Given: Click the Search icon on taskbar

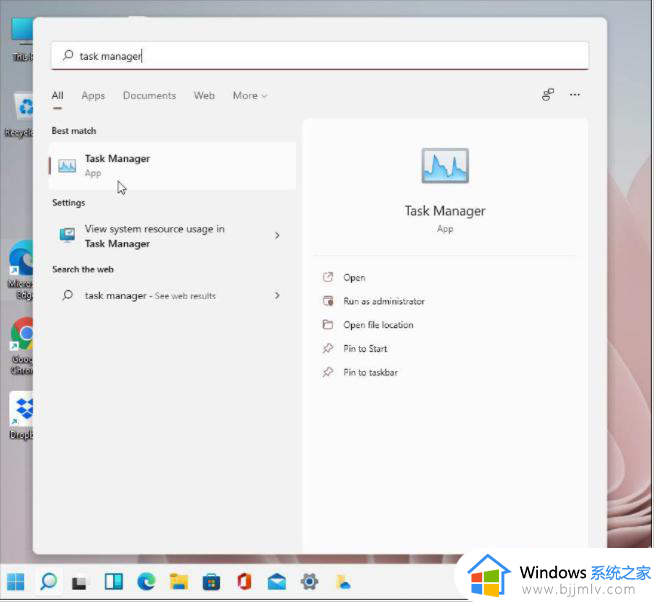Looking at the screenshot, I should click(x=49, y=582).
